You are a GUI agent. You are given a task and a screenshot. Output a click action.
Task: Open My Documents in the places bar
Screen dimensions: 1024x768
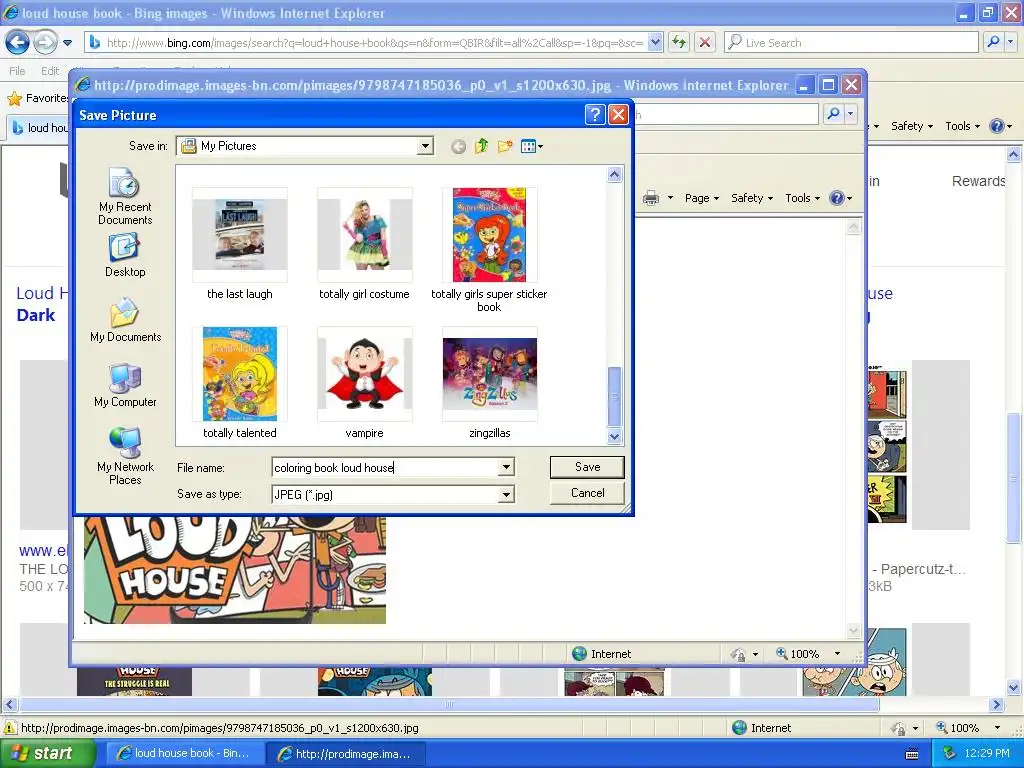pyautogui.click(x=125, y=320)
